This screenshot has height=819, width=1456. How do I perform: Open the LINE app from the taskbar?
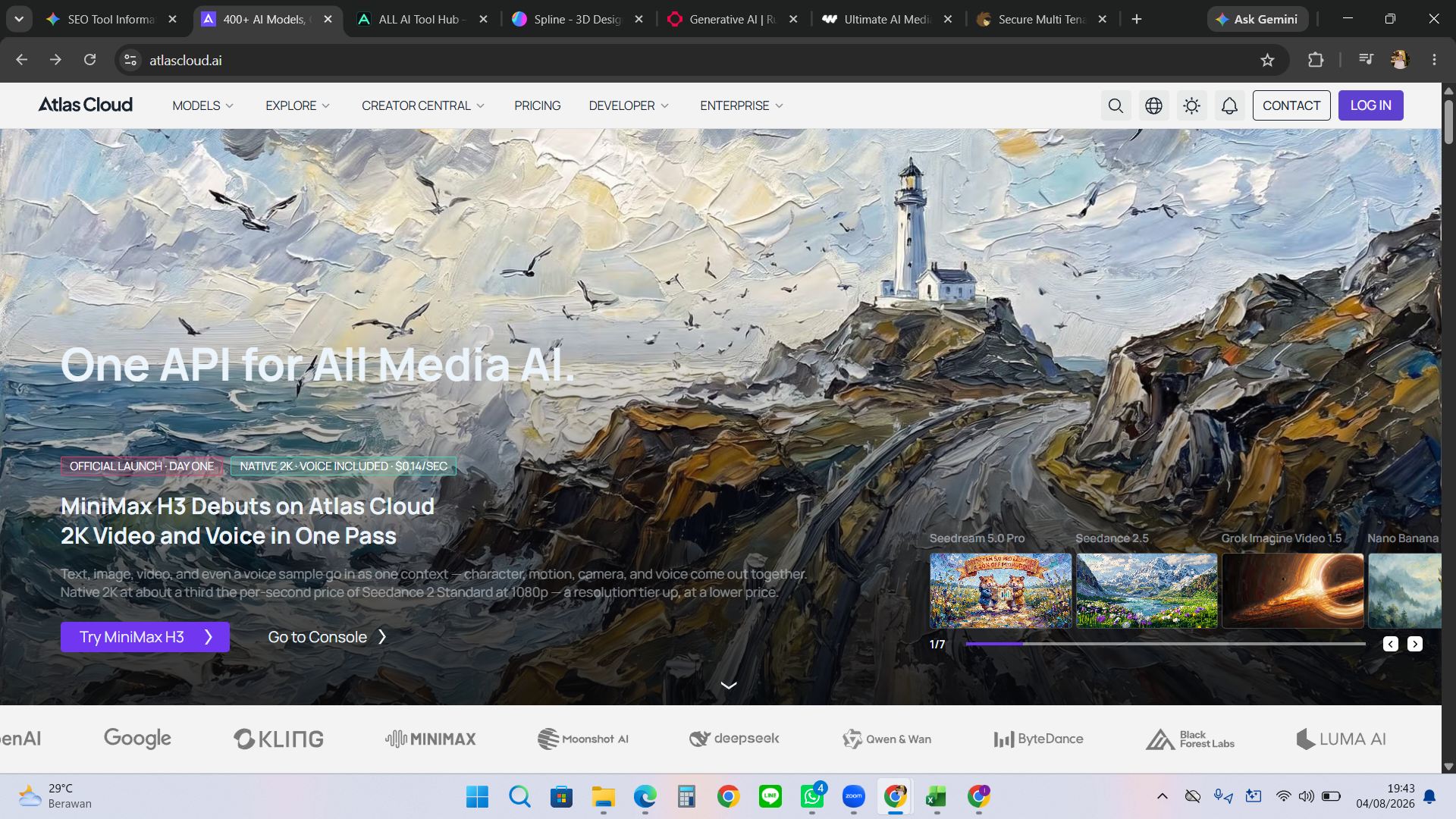coord(770,796)
